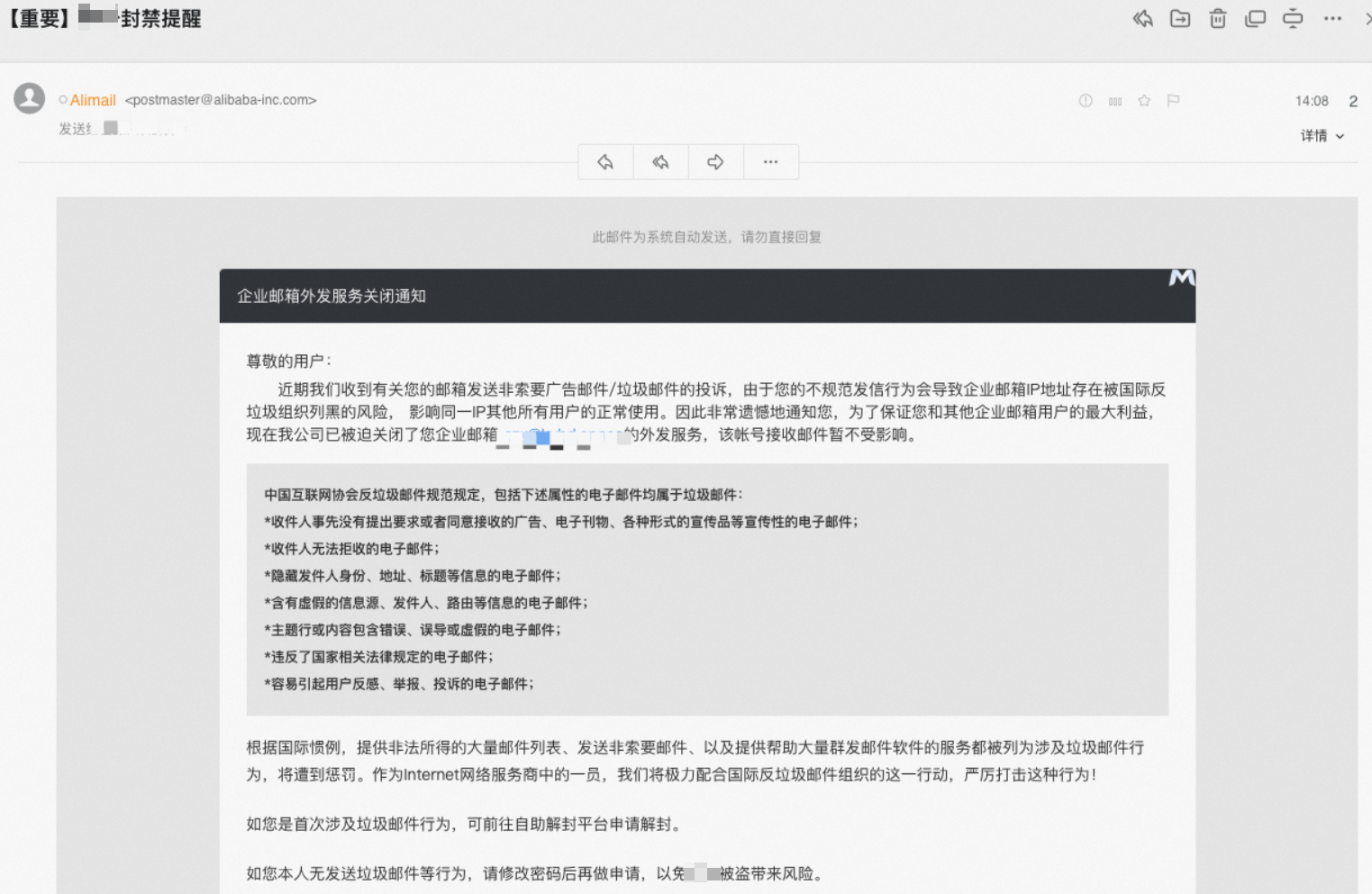The height and width of the screenshot is (894, 1372).
Task: Click the close X at top right
Action: 1367,18
